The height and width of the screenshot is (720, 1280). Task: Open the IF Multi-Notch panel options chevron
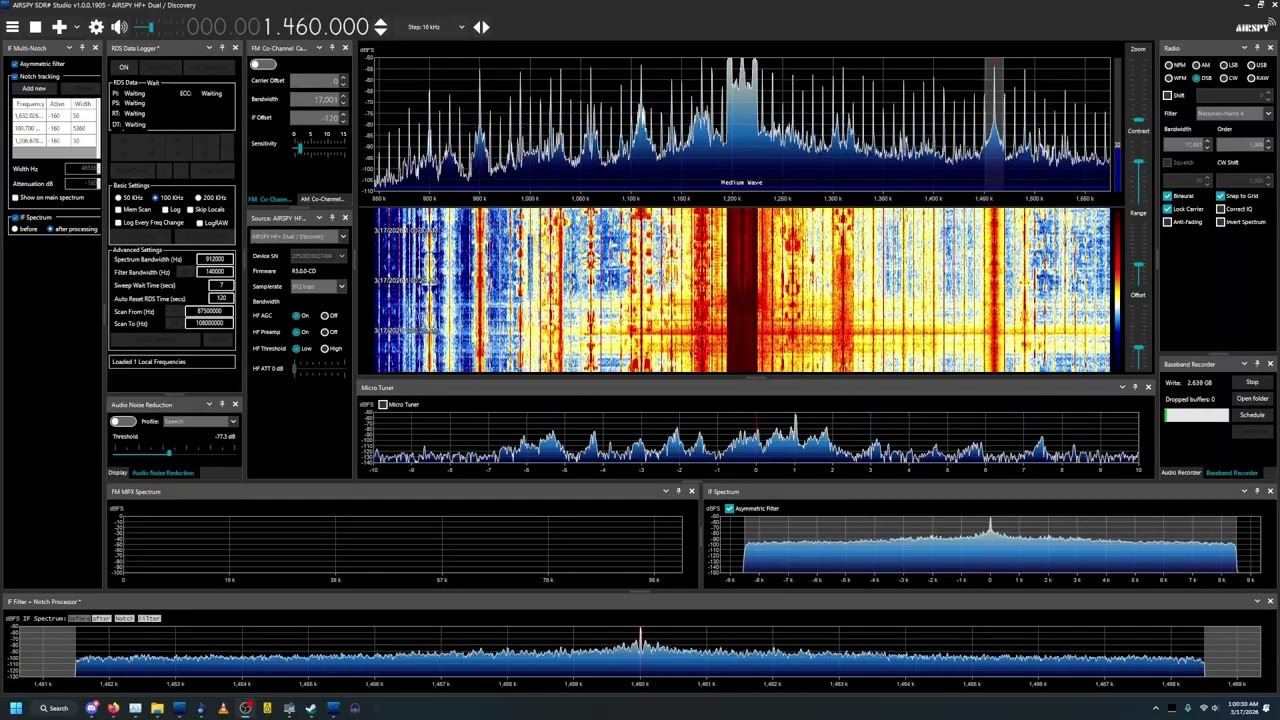69,48
